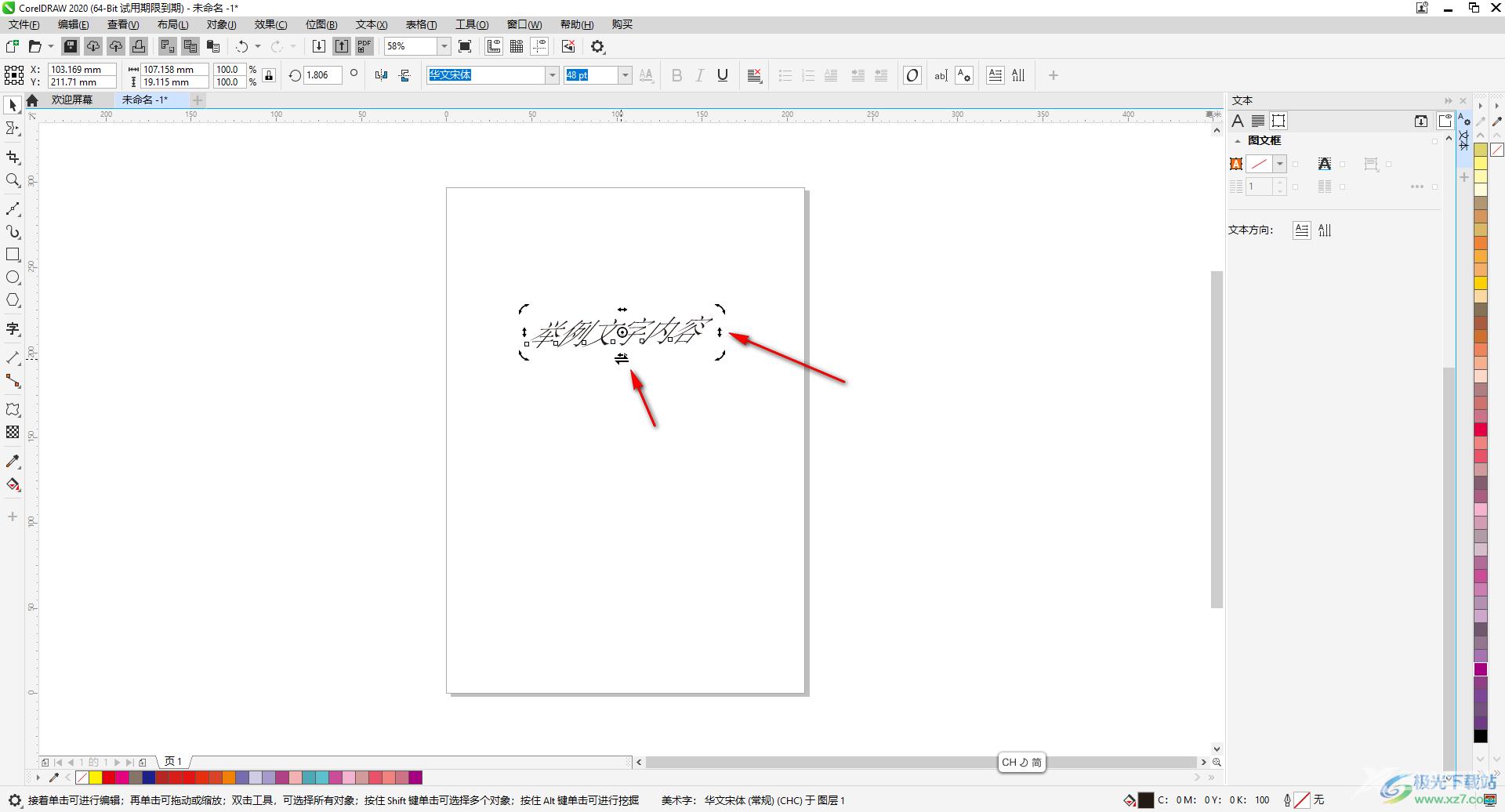The height and width of the screenshot is (812, 1505).
Task: Toggle Bold formatting
Action: click(x=677, y=75)
